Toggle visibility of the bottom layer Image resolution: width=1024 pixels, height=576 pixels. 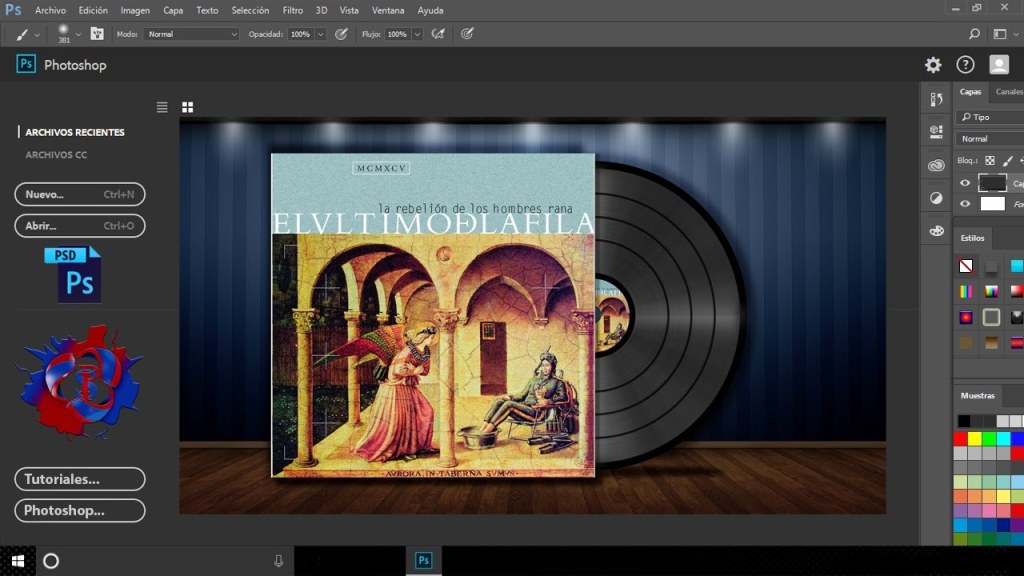tap(965, 204)
